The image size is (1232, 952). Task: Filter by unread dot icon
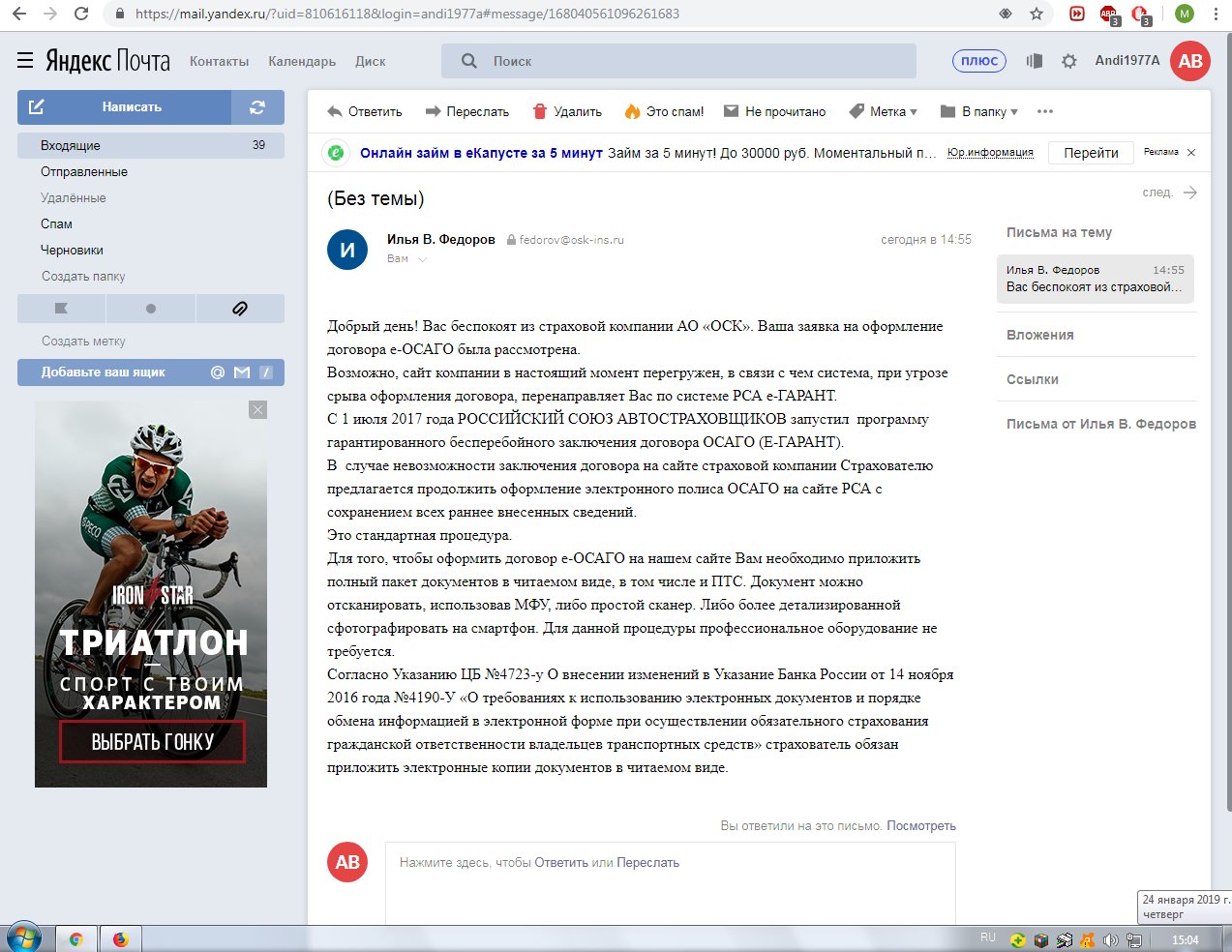(x=151, y=309)
